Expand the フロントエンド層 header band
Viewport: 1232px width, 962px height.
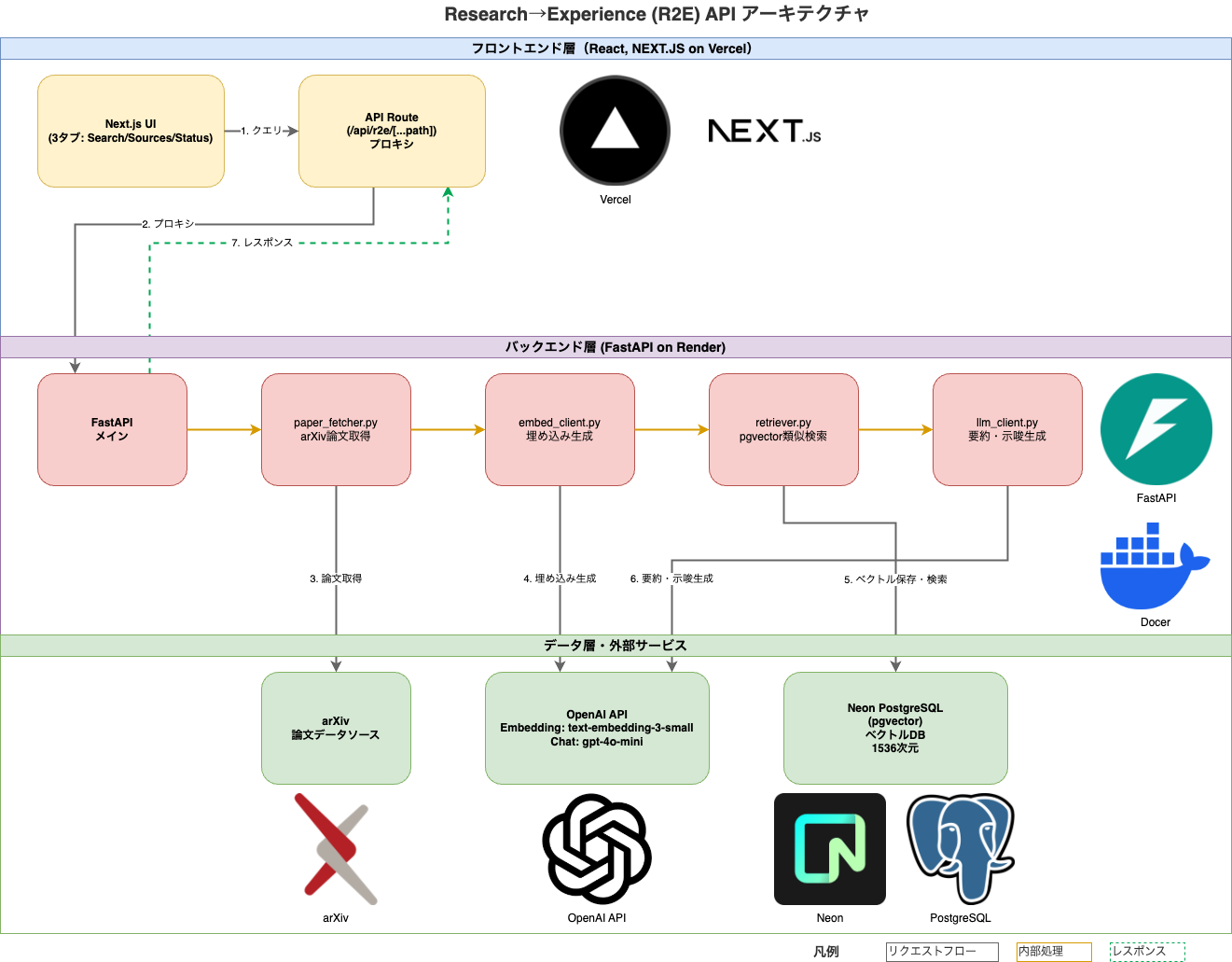(616, 48)
